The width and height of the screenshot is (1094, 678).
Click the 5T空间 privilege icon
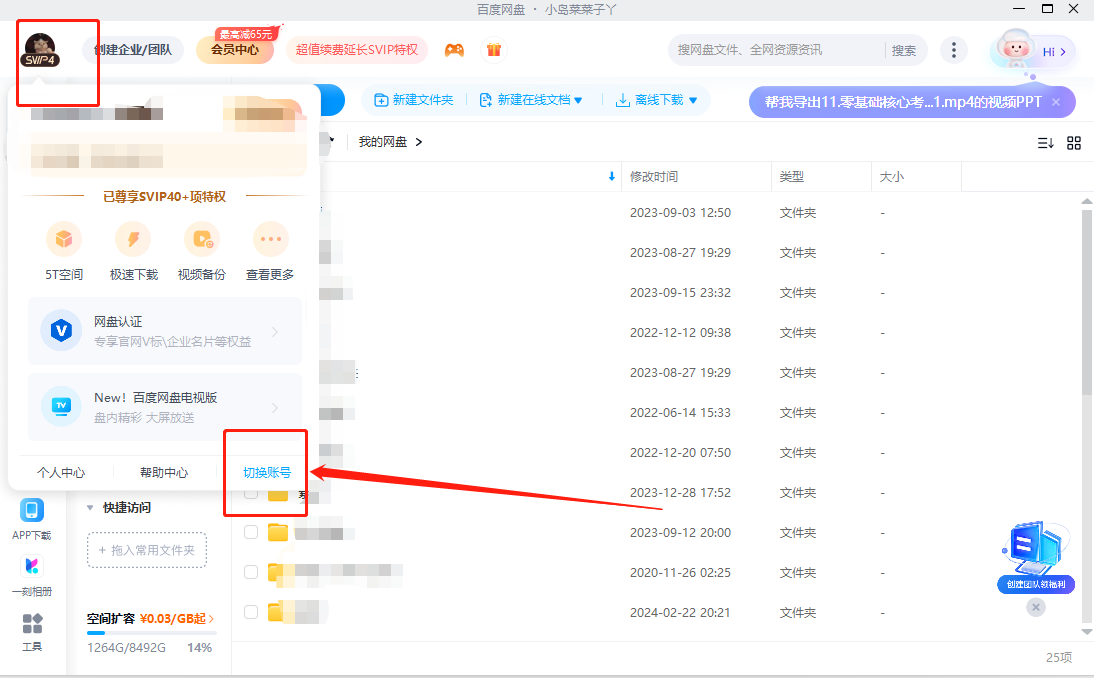64,239
